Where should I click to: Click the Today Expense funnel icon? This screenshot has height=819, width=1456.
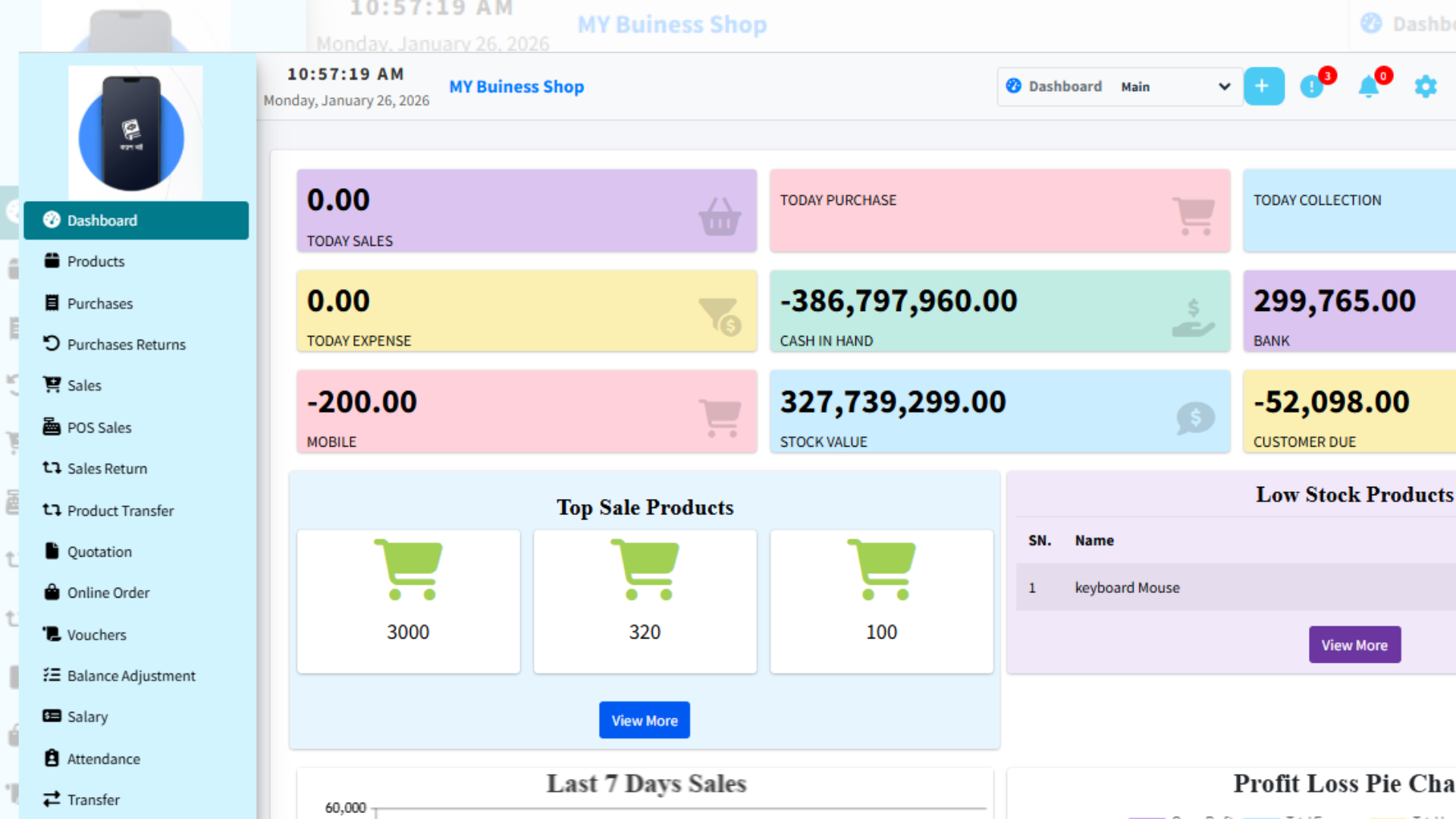coord(719,316)
